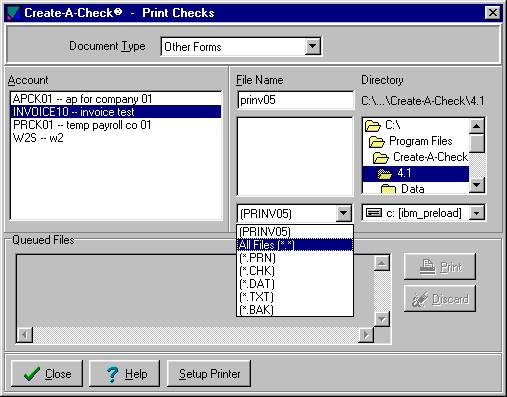Collapse the (PRINV05) file filter dropdown arrow
The width and height of the screenshot is (507, 397).
point(343,213)
